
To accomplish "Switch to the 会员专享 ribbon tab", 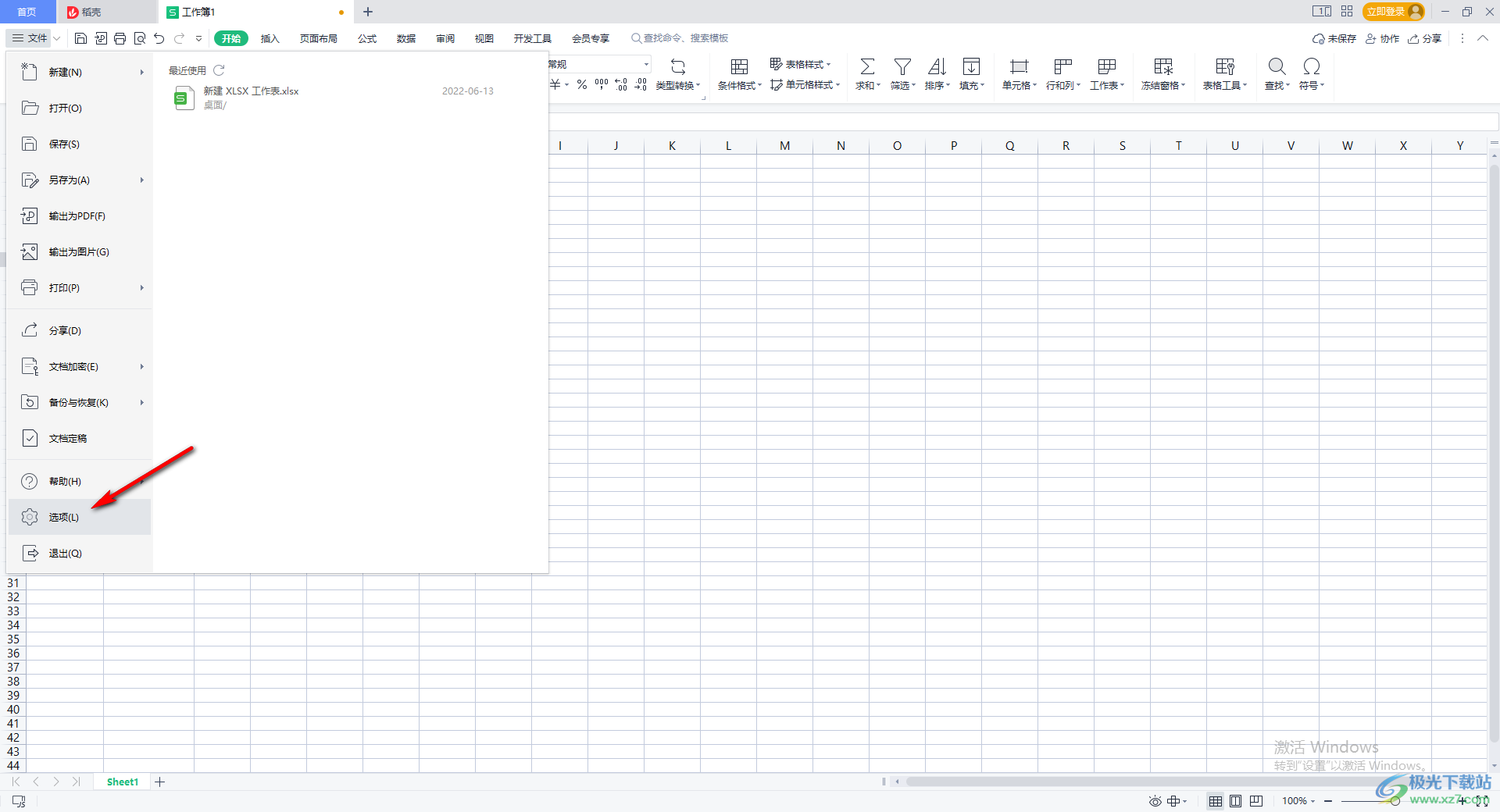I will [x=591, y=38].
